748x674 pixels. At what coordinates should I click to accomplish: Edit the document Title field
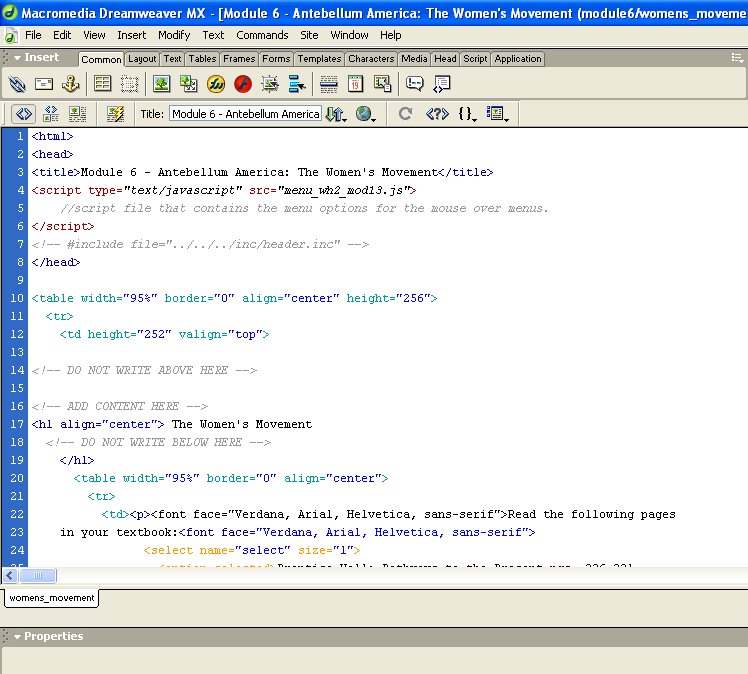[x=245, y=114]
